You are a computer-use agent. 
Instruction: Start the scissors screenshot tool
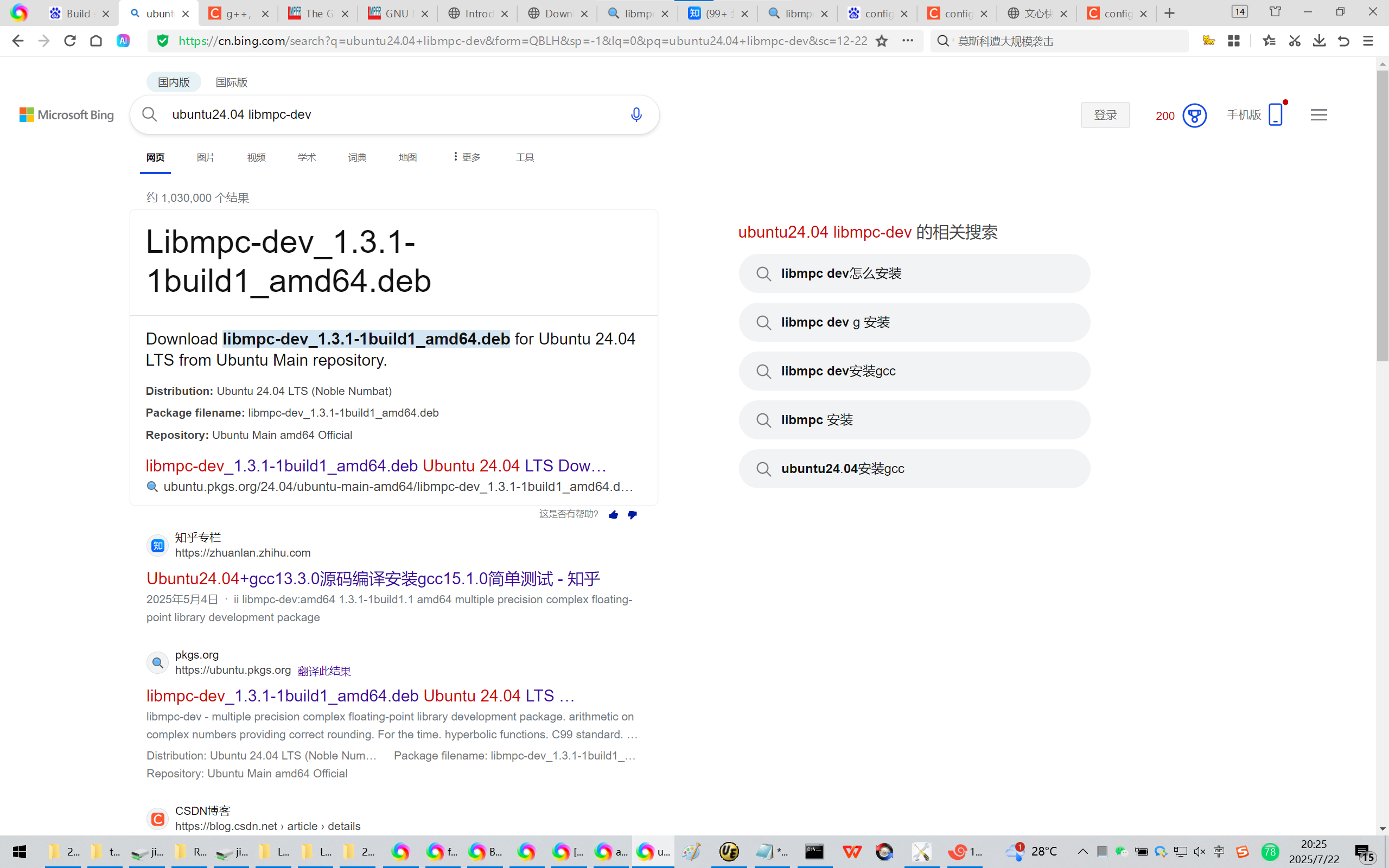tap(1294, 41)
